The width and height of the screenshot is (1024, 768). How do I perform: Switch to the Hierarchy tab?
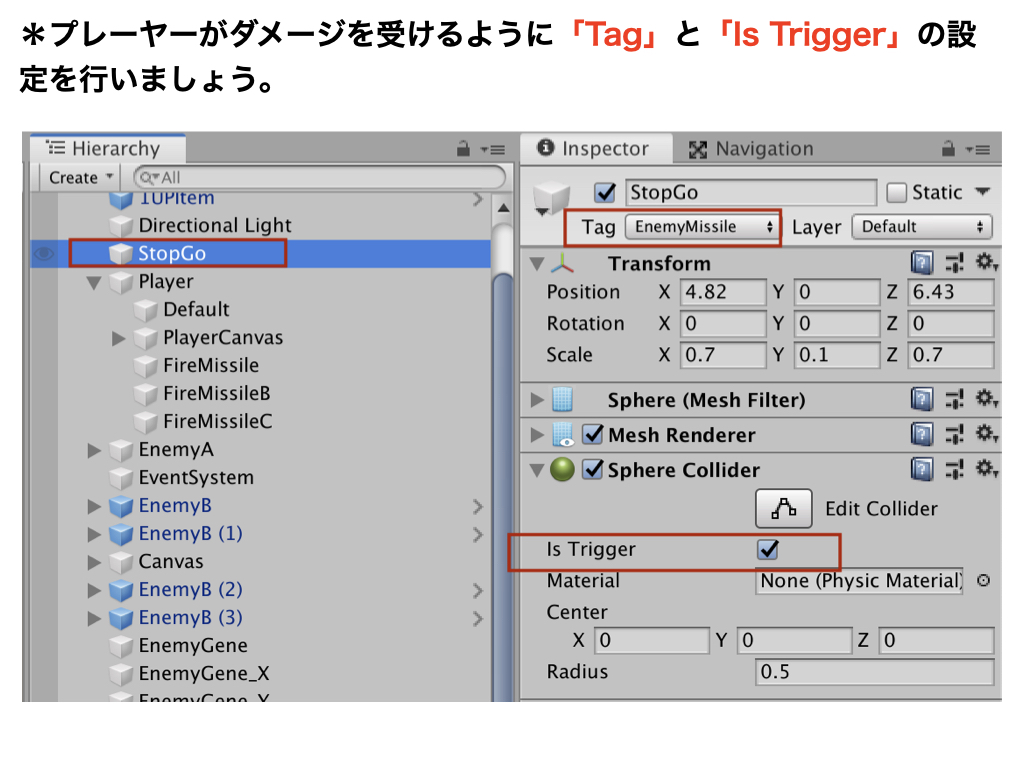click(x=108, y=149)
